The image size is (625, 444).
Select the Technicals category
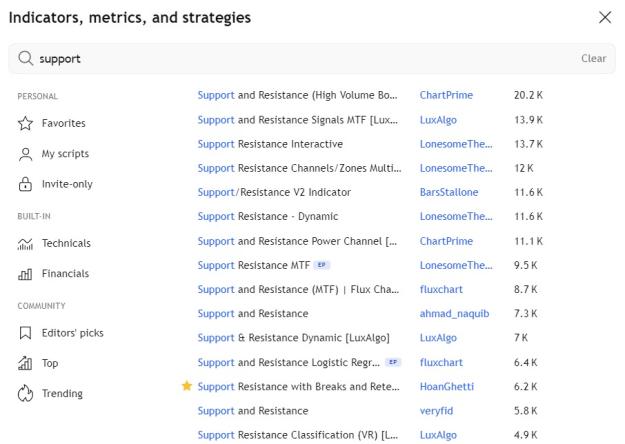click(66, 244)
